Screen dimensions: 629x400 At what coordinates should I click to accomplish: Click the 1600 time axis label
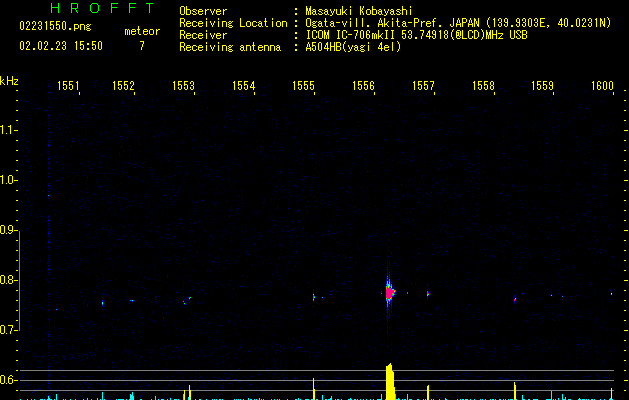[x=602, y=86]
